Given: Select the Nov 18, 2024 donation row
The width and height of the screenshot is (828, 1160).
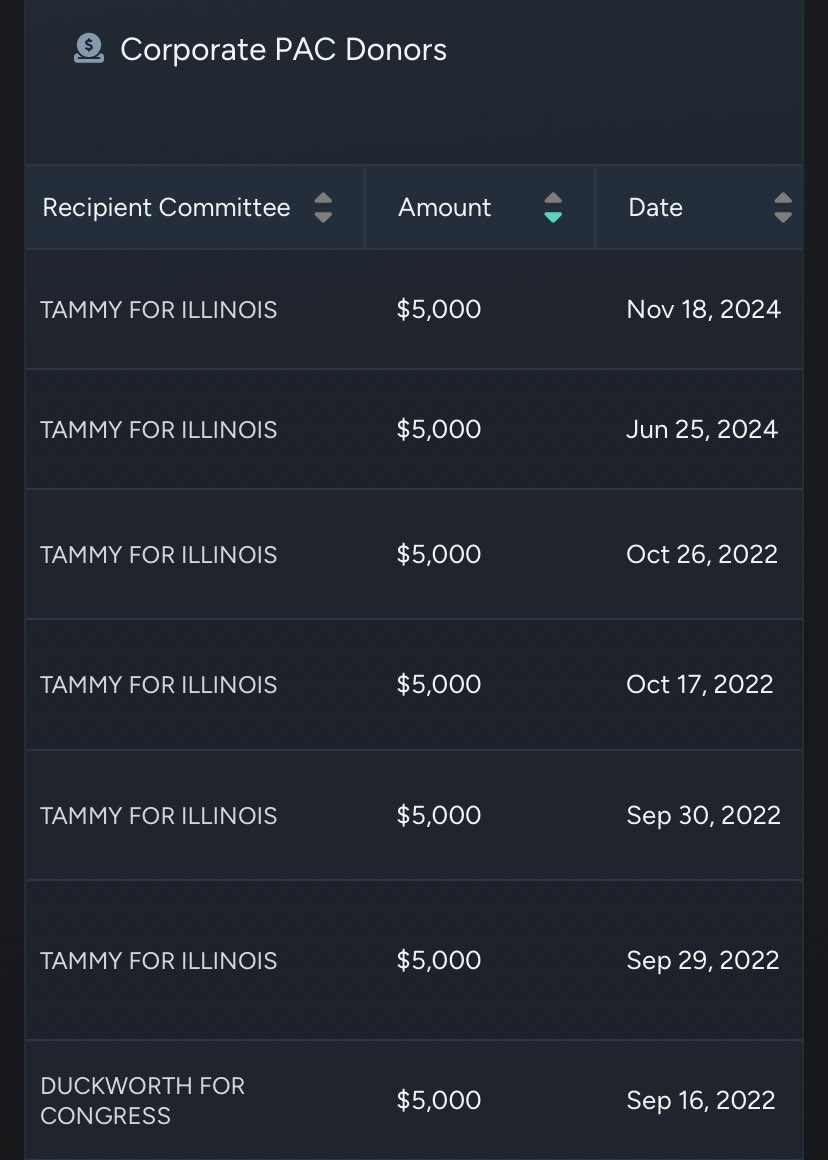Looking at the screenshot, I should (414, 309).
